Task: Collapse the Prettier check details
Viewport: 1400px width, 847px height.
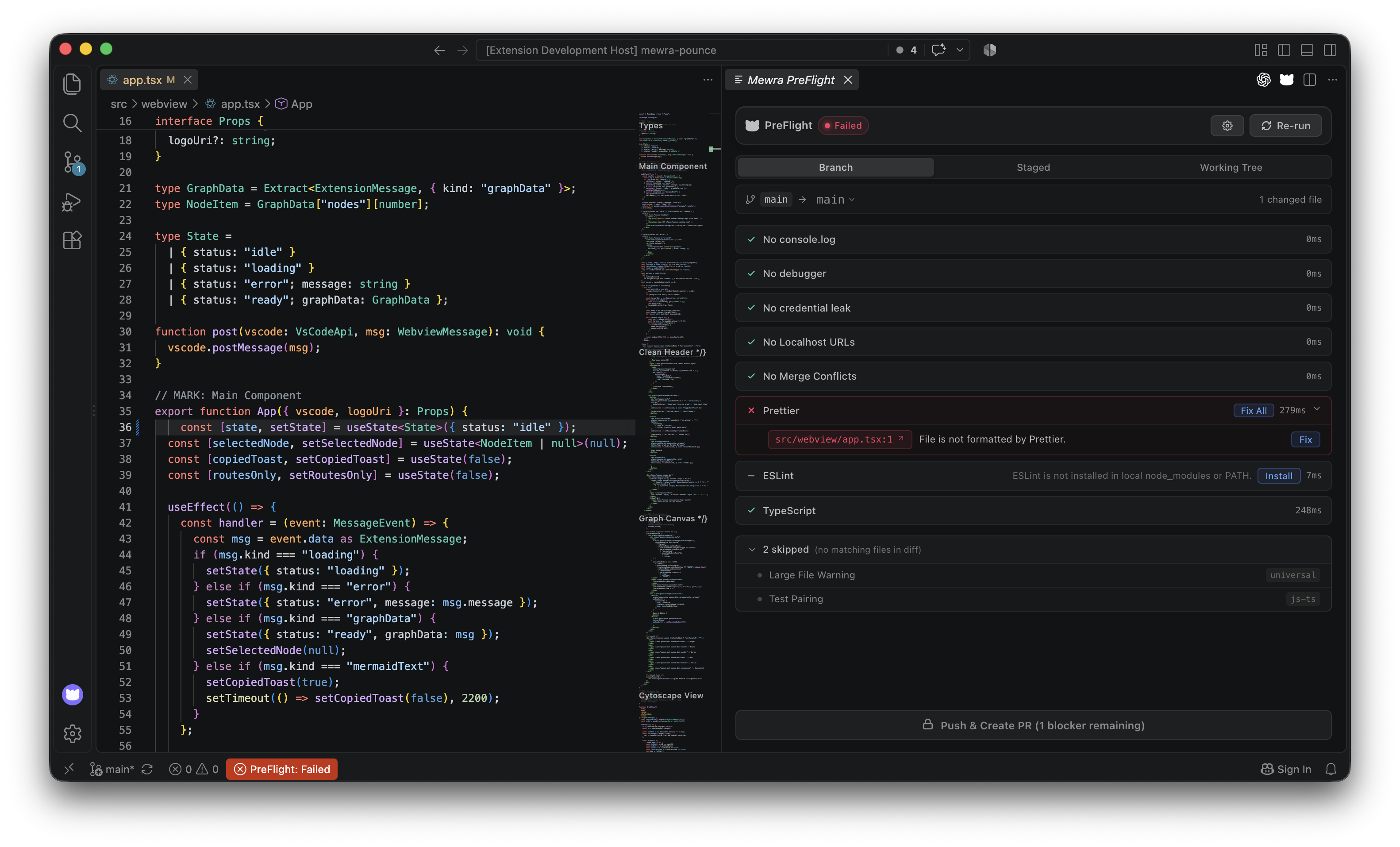Action: tap(1317, 410)
